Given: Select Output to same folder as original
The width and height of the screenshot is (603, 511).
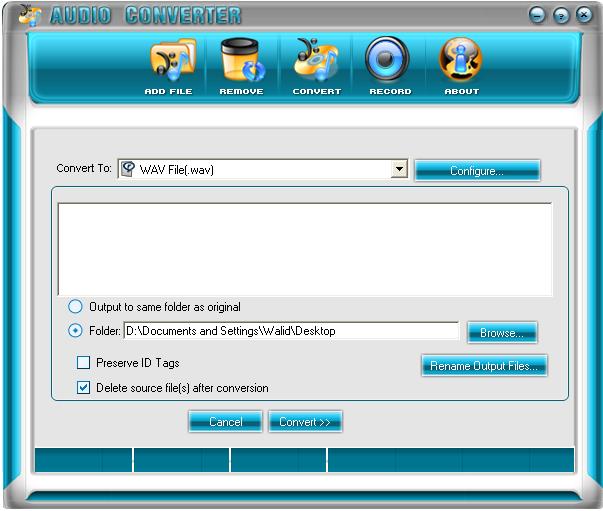Looking at the screenshot, I should point(75,307).
